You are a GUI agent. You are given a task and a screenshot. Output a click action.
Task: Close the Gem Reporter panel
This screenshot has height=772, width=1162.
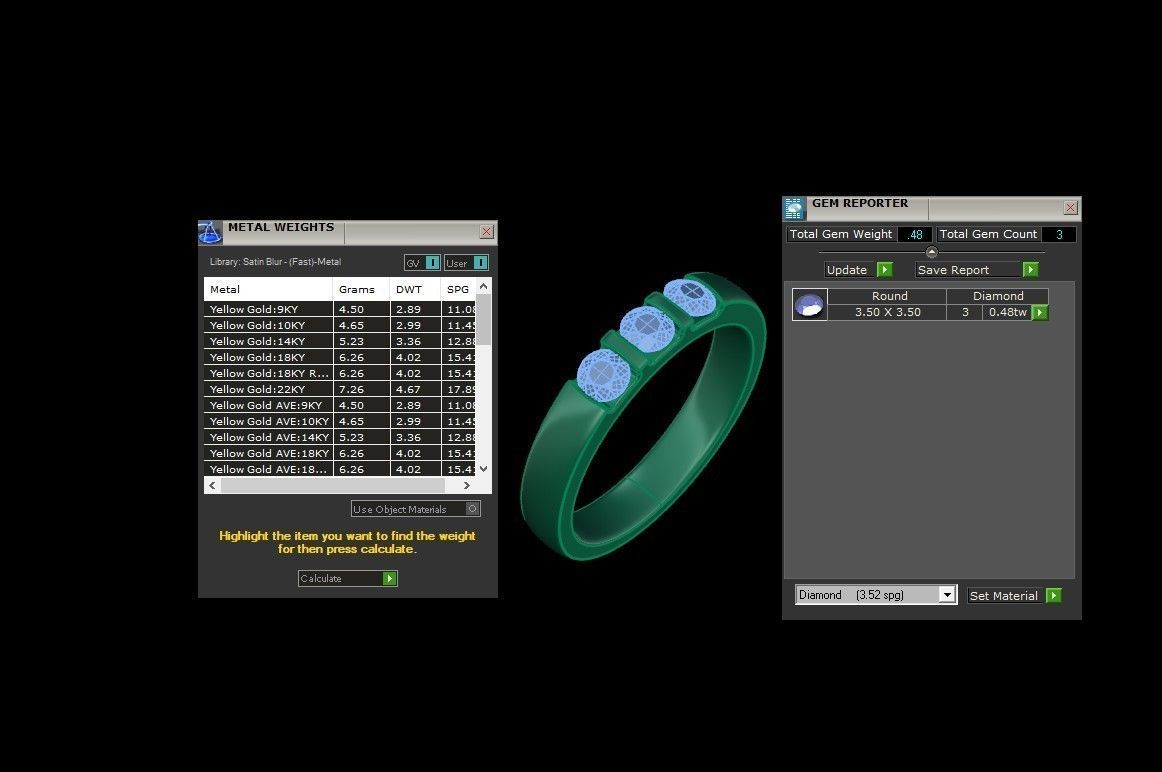(x=1070, y=208)
